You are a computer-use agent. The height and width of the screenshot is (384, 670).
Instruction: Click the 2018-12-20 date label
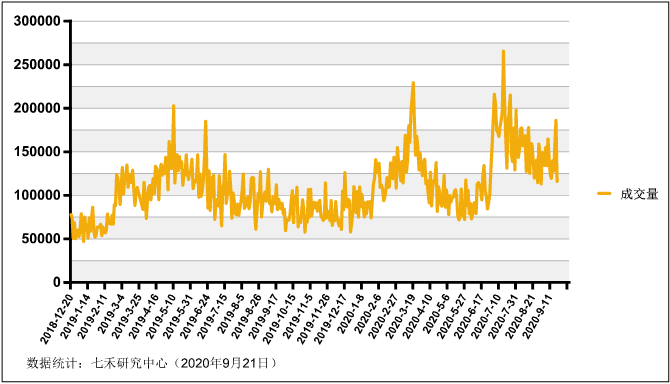pos(57,318)
